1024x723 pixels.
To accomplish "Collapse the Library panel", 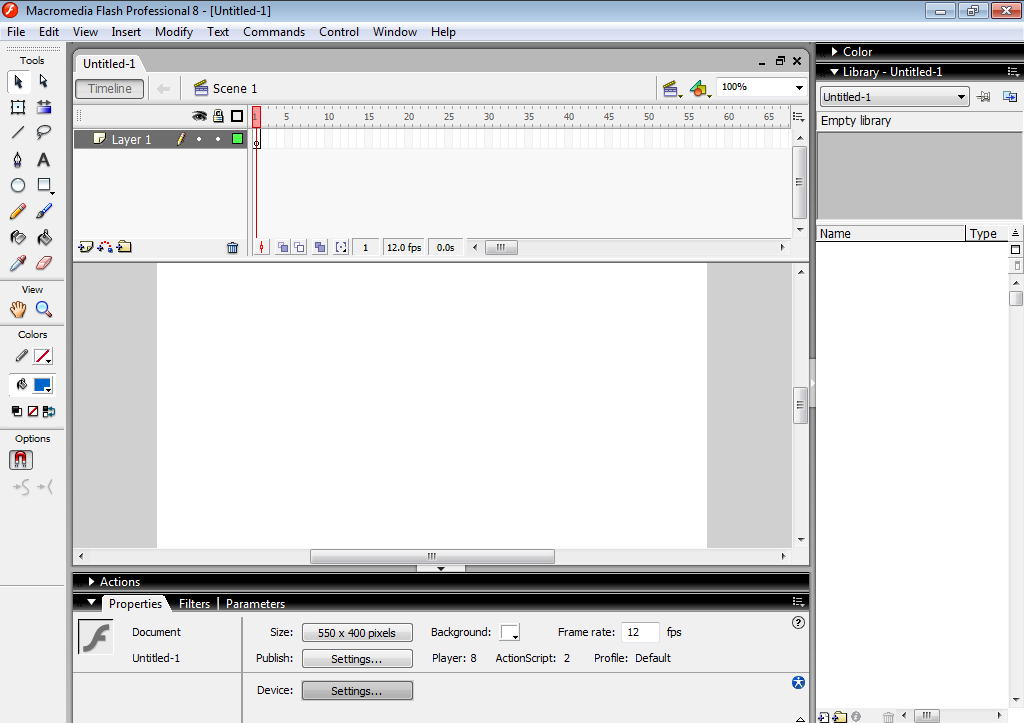I will pos(835,72).
